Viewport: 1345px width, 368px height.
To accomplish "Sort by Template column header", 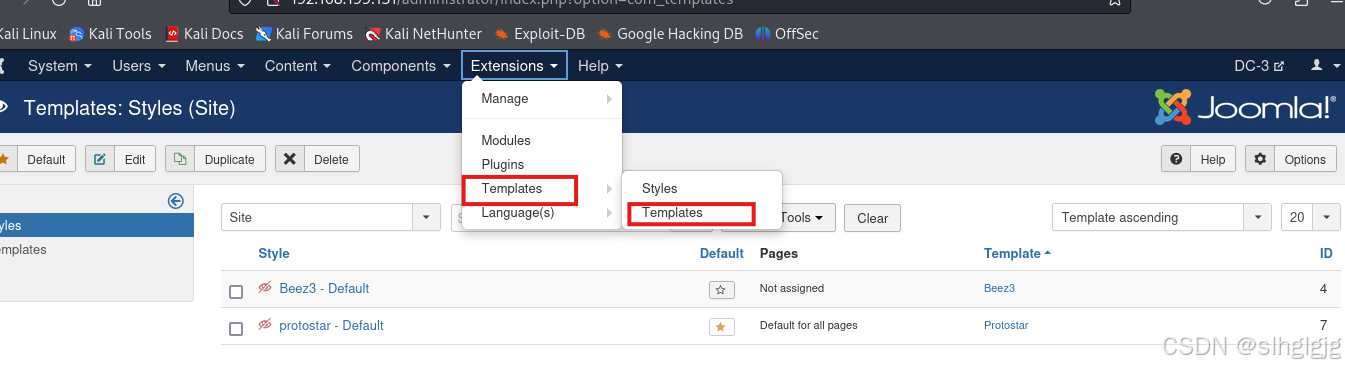I will click(x=1017, y=254).
